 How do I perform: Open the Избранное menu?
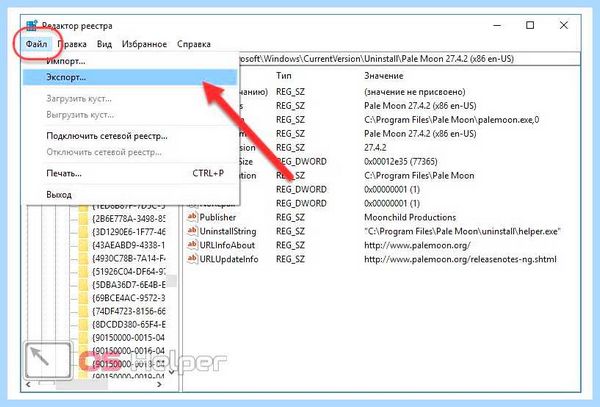[x=144, y=44]
